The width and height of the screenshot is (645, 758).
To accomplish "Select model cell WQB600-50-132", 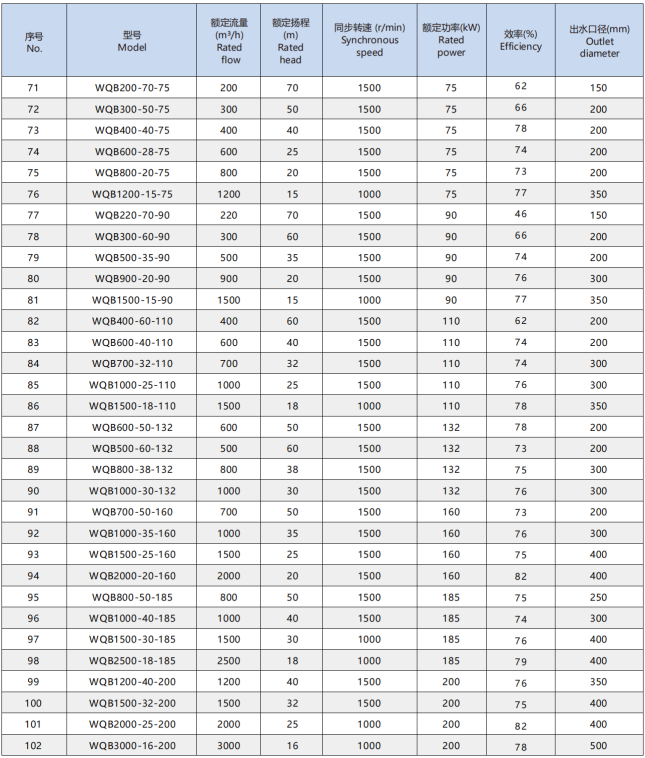I will (132, 427).
